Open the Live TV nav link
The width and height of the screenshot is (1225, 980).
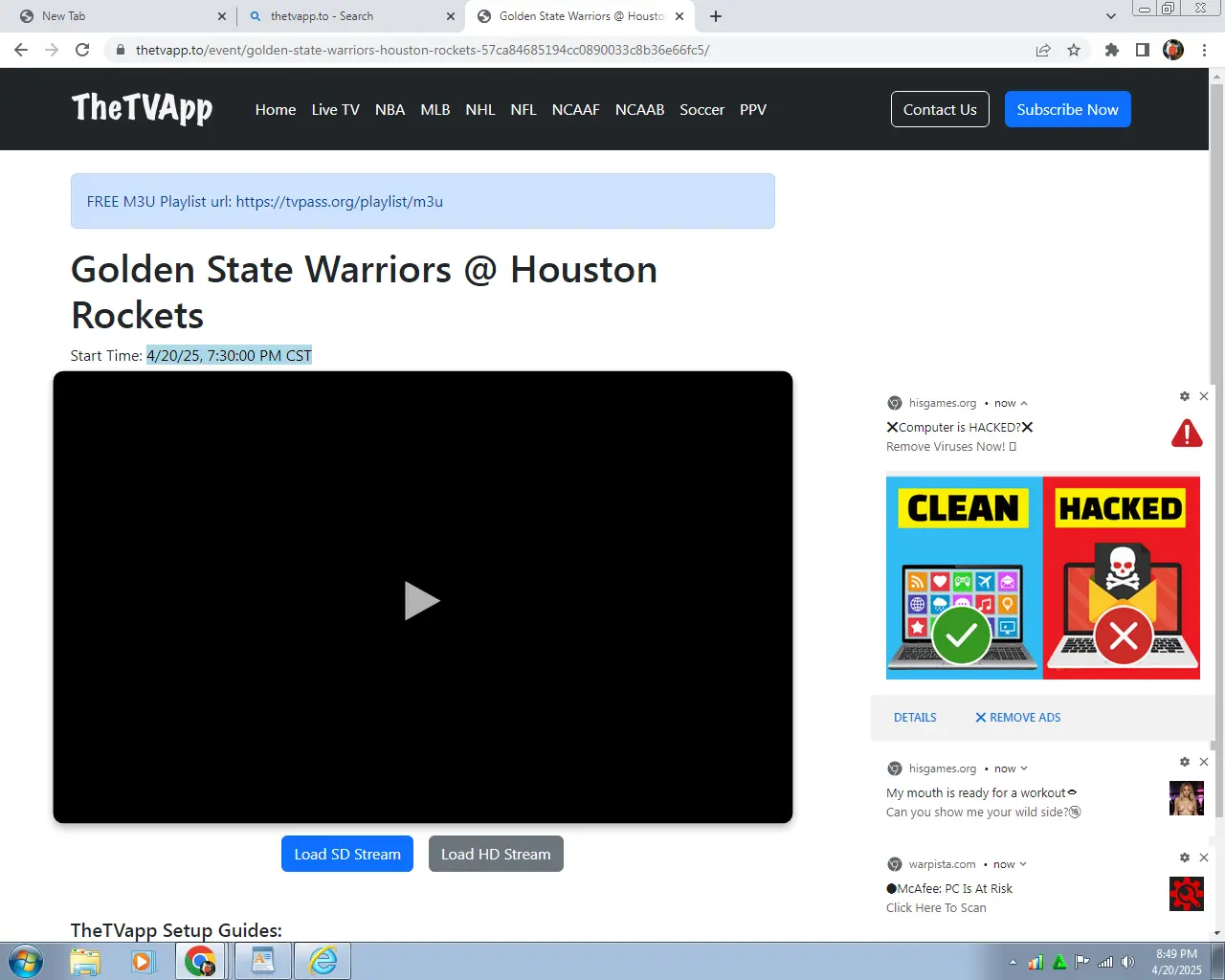[x=335, y=109]
